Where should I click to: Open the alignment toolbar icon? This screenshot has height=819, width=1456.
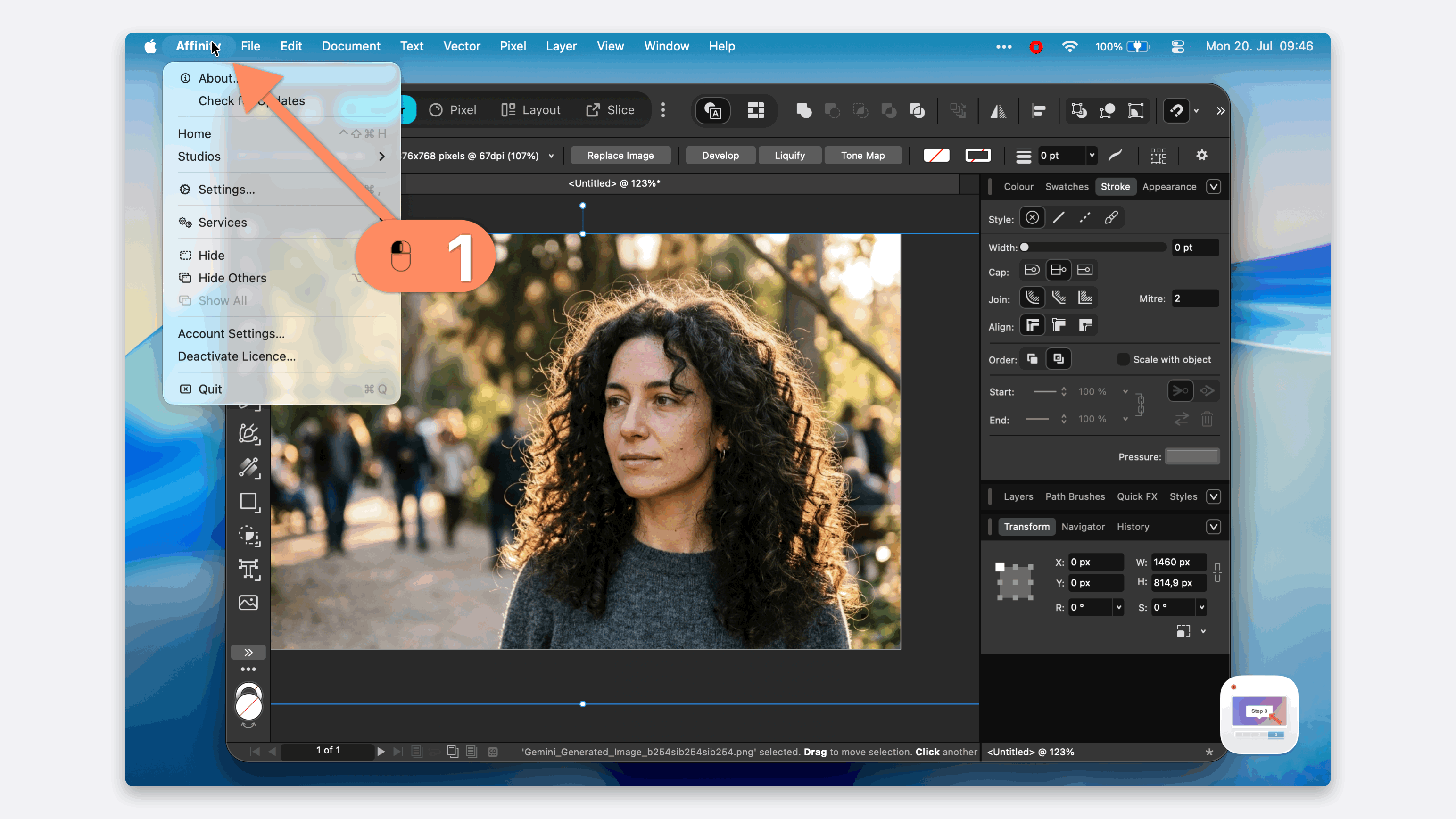point(1038,111)
